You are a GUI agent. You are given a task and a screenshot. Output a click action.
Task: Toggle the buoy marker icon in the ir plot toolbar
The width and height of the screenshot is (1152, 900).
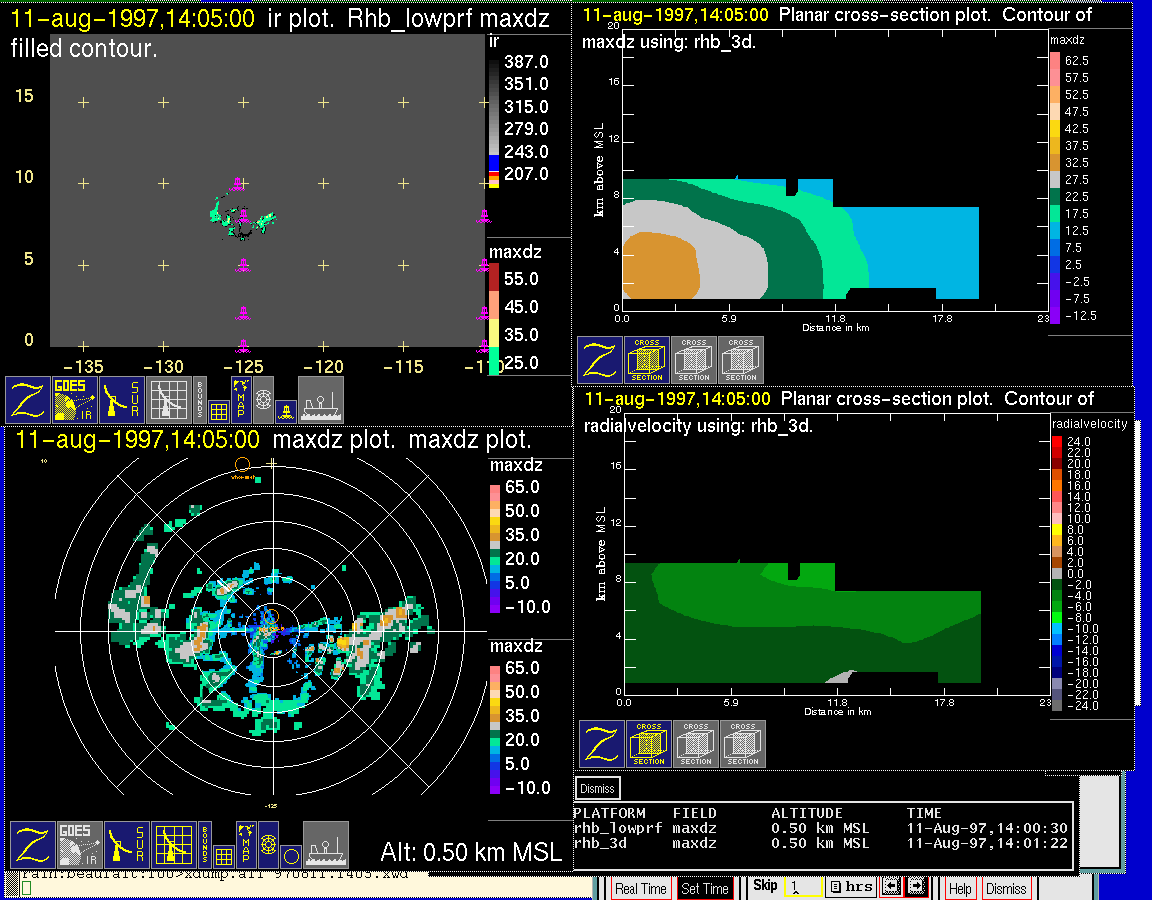tap(284, 411)
